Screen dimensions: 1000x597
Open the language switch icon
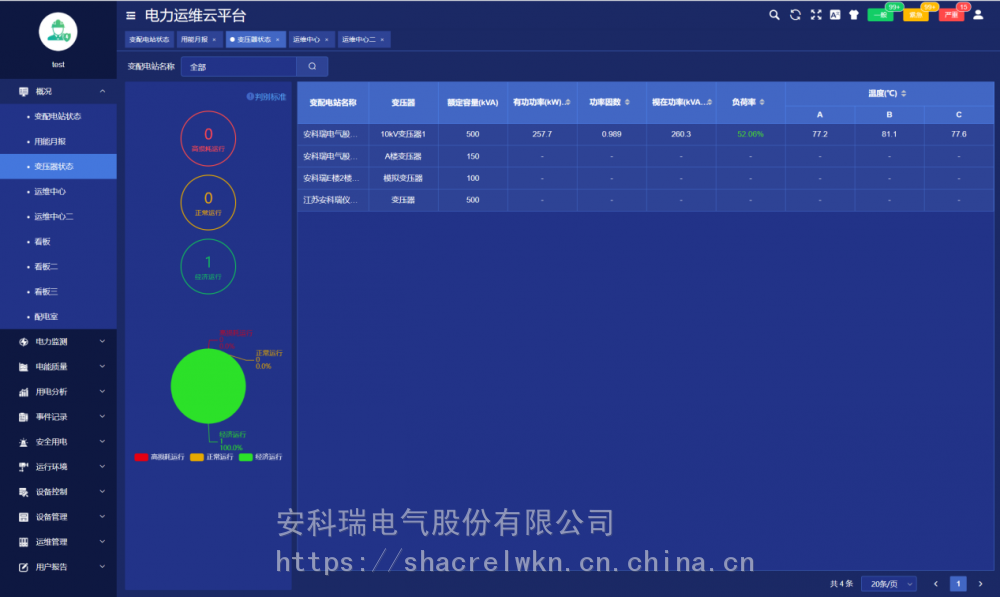(835, 15)
